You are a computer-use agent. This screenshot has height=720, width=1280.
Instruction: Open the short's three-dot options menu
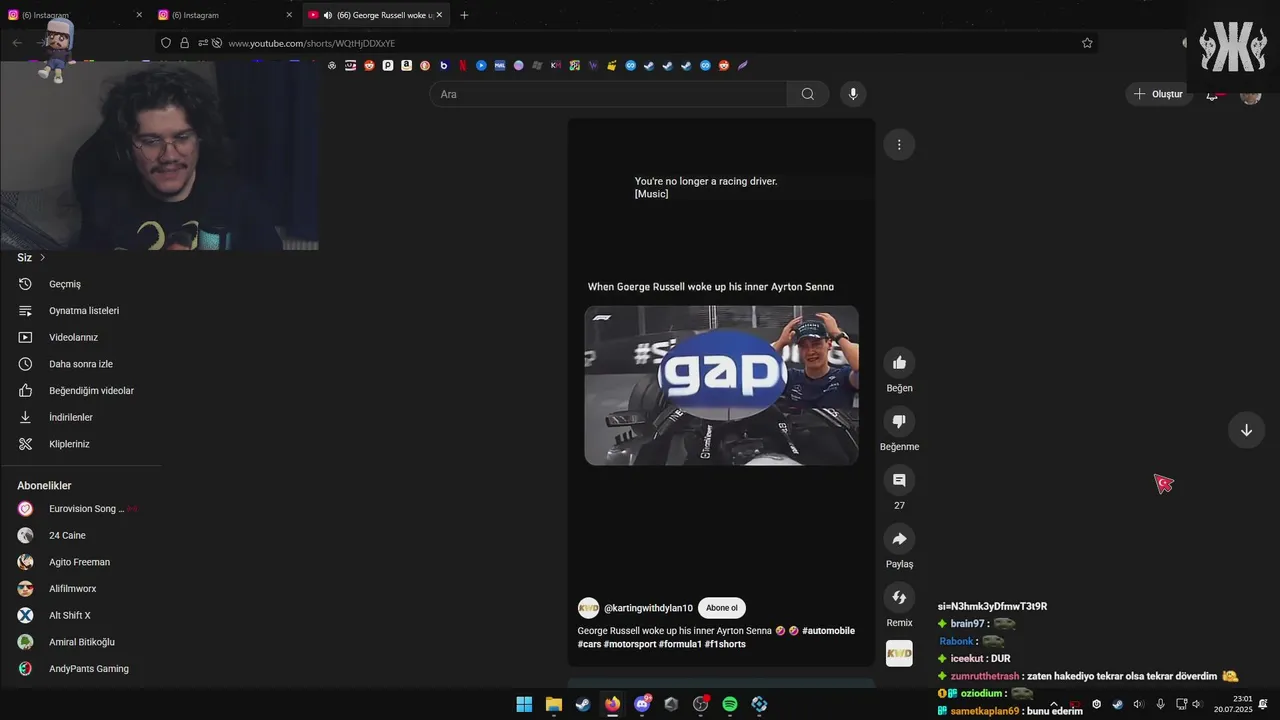899,145
